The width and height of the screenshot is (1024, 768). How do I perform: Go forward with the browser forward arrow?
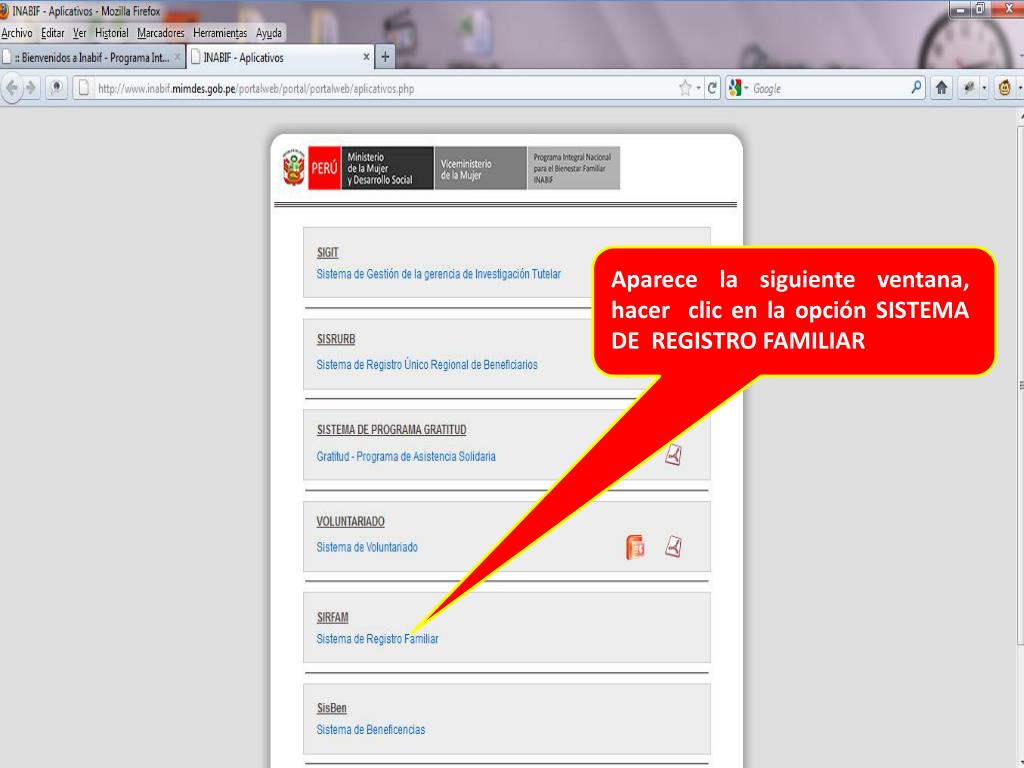(x=31, y=88)
